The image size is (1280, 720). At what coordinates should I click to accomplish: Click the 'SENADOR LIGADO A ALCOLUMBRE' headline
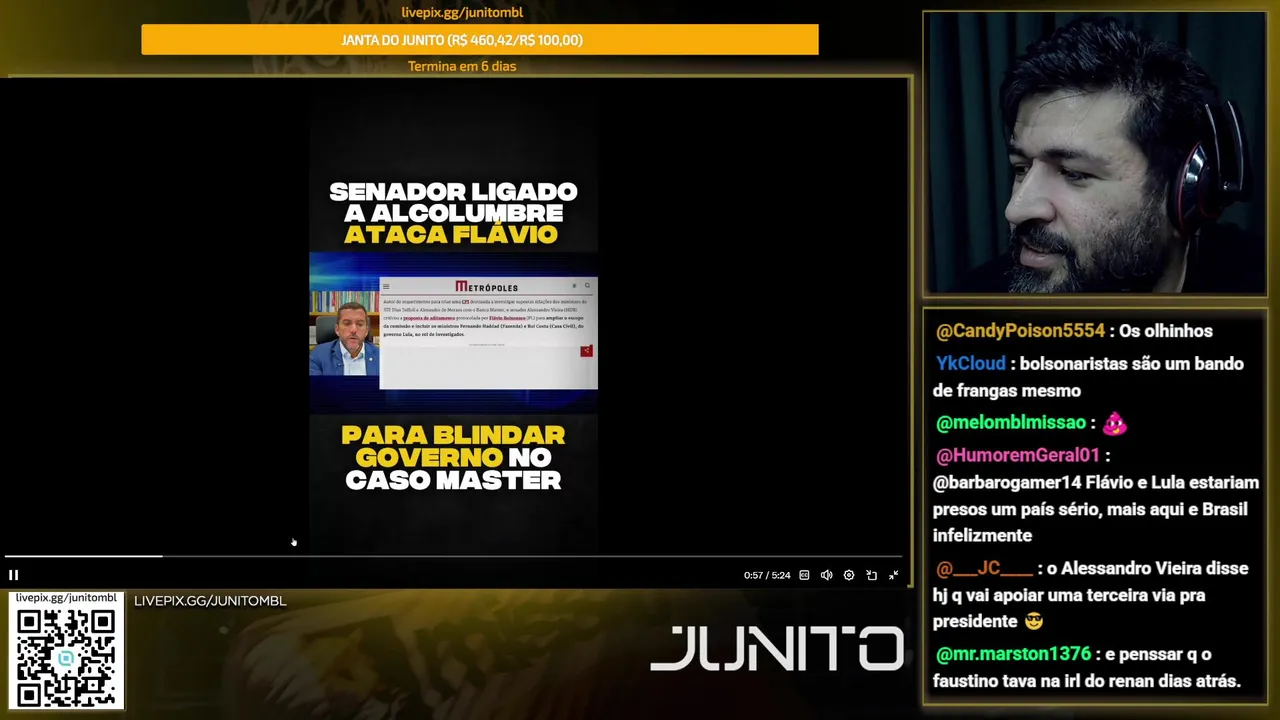pos(453,202)
